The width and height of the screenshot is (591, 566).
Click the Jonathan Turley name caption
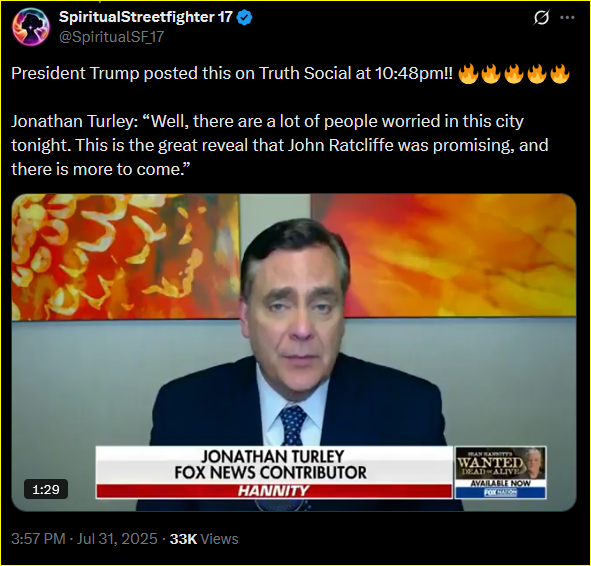272,457
